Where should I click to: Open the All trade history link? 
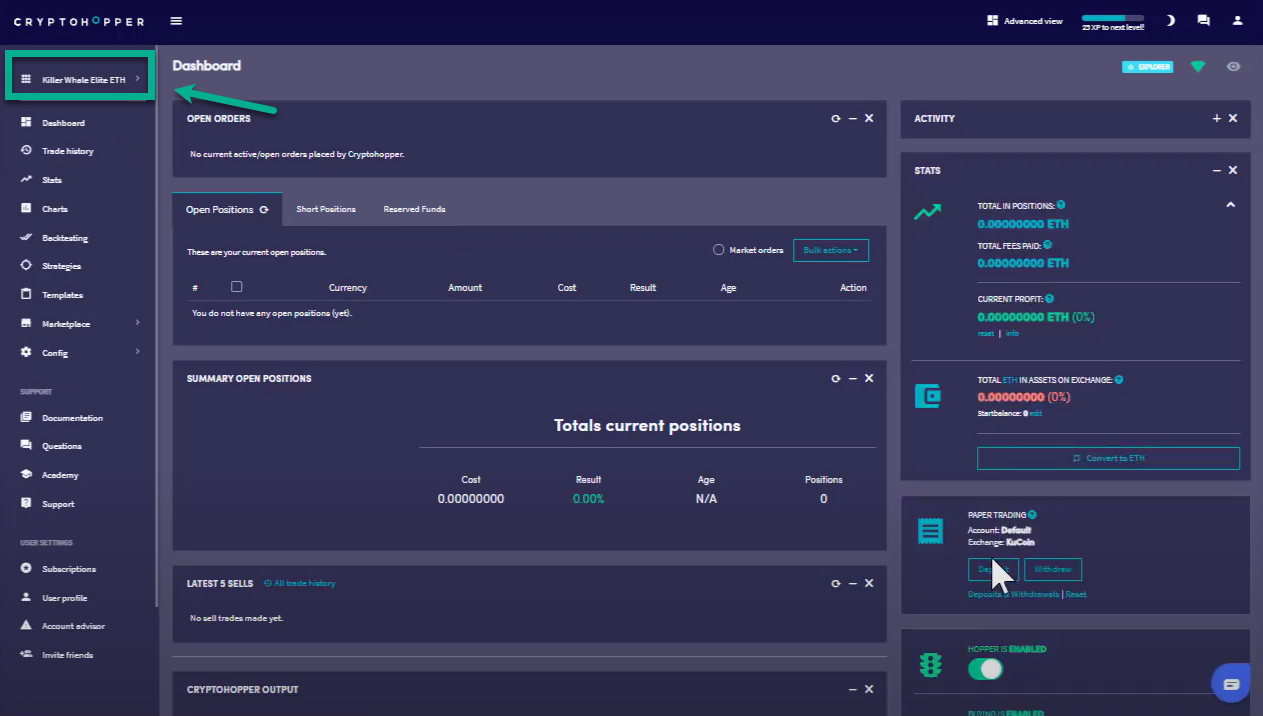pos(300,583)
